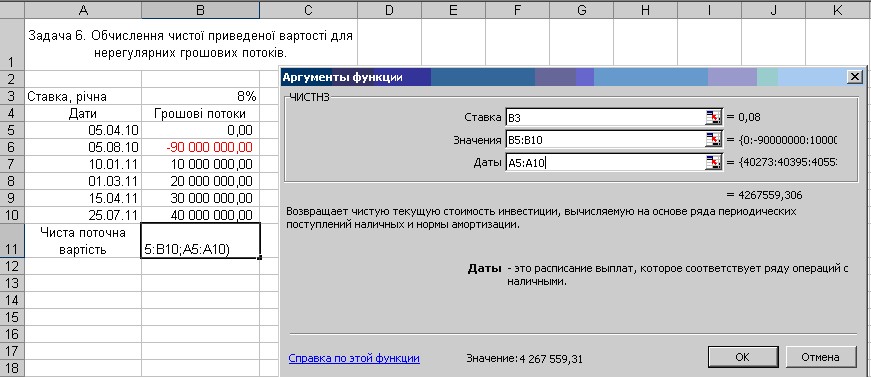This screenshot has height=377, width=871.
Task: Select 'Чиста поточна вартість' label cell
Action: point(83,240)
